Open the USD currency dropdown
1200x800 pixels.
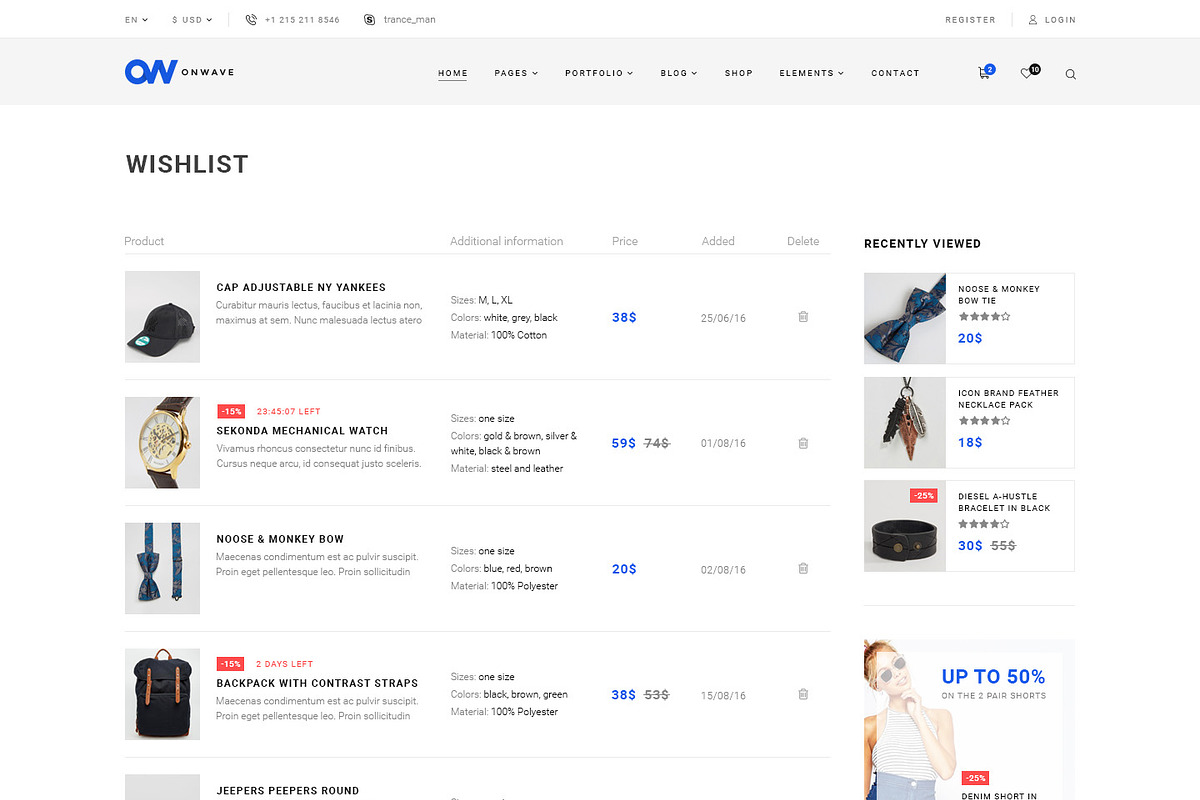192,20
